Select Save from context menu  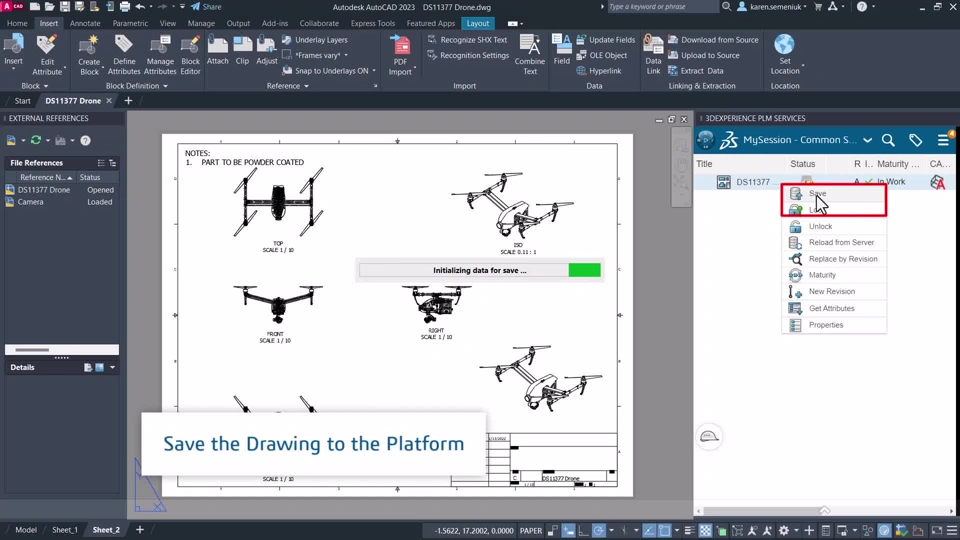coord(834,193)
